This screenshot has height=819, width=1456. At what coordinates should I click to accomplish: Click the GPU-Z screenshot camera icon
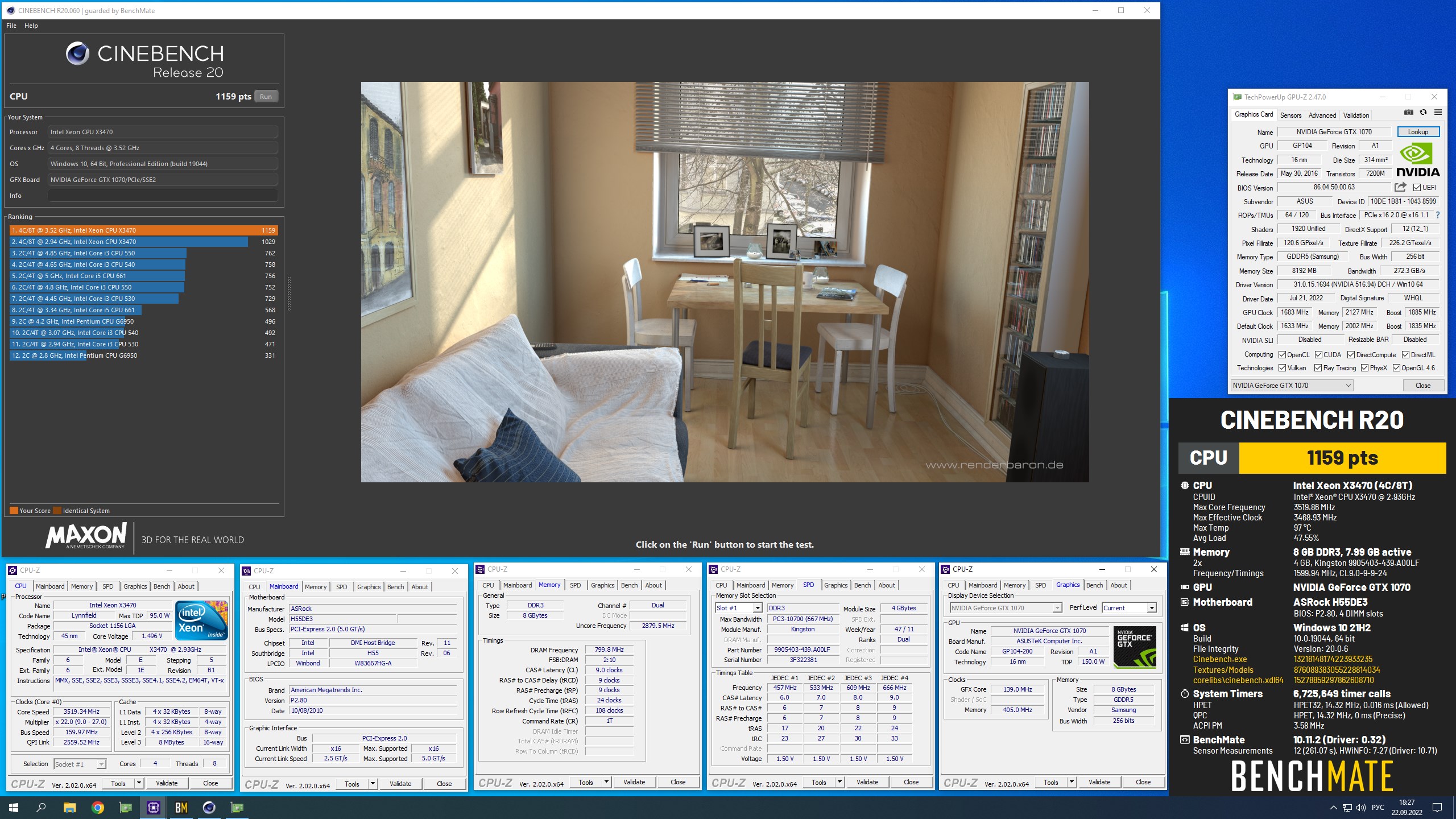[1408, 113]
